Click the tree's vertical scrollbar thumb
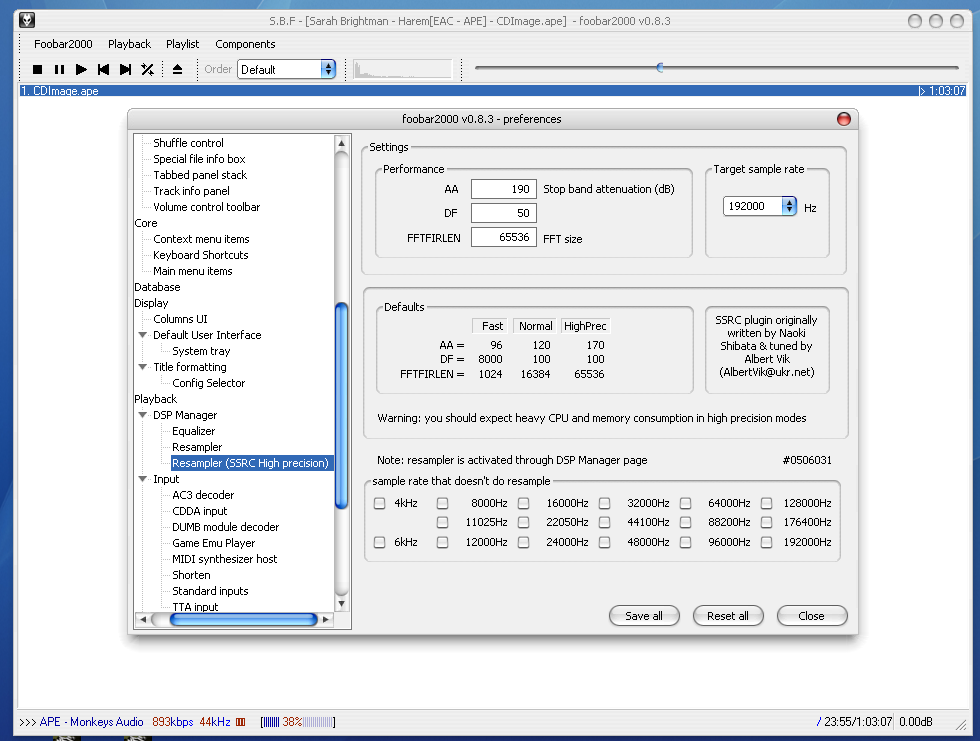 (x=341, y=406)
